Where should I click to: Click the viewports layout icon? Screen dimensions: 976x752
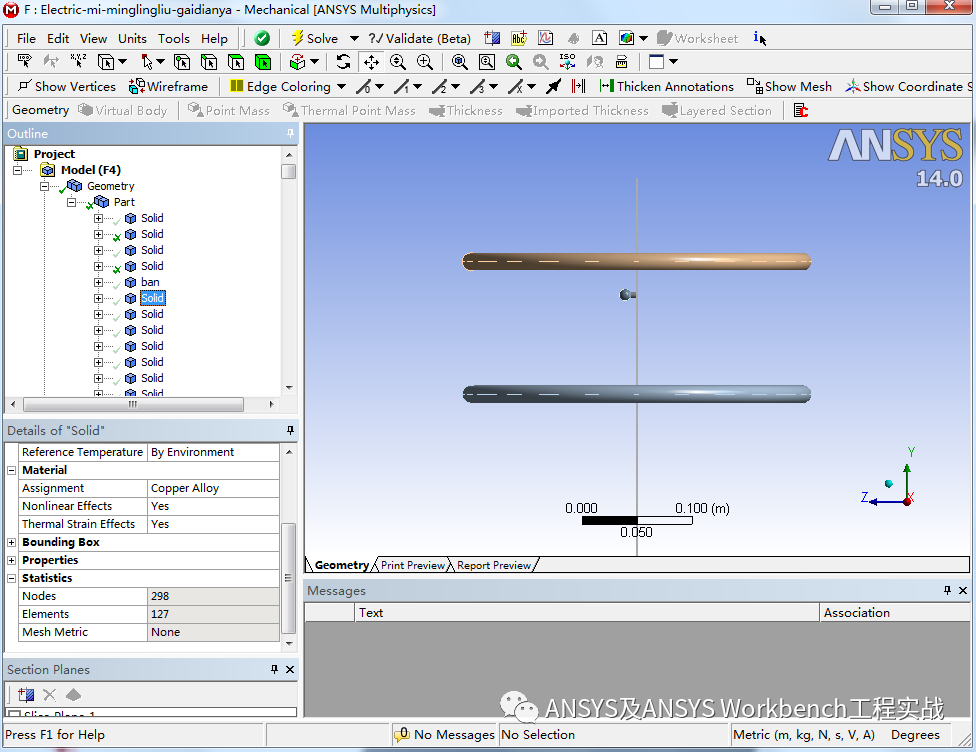656,62
